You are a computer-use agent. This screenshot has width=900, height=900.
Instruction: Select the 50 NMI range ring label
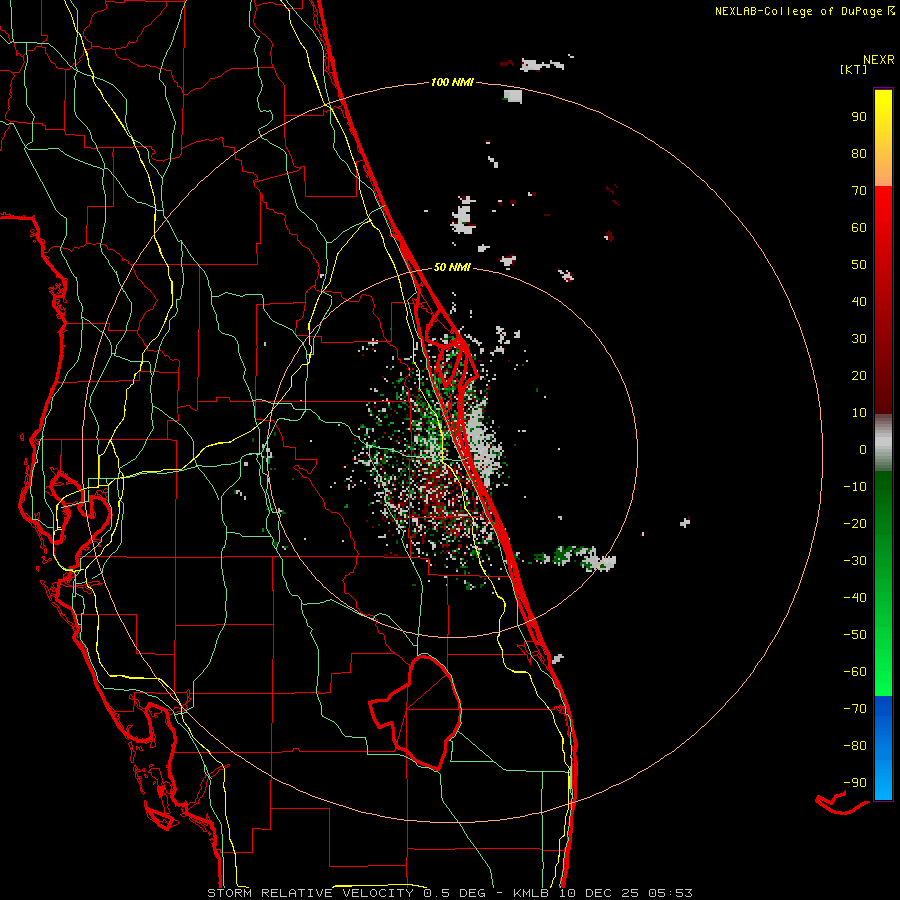click(x=452, y=267)
